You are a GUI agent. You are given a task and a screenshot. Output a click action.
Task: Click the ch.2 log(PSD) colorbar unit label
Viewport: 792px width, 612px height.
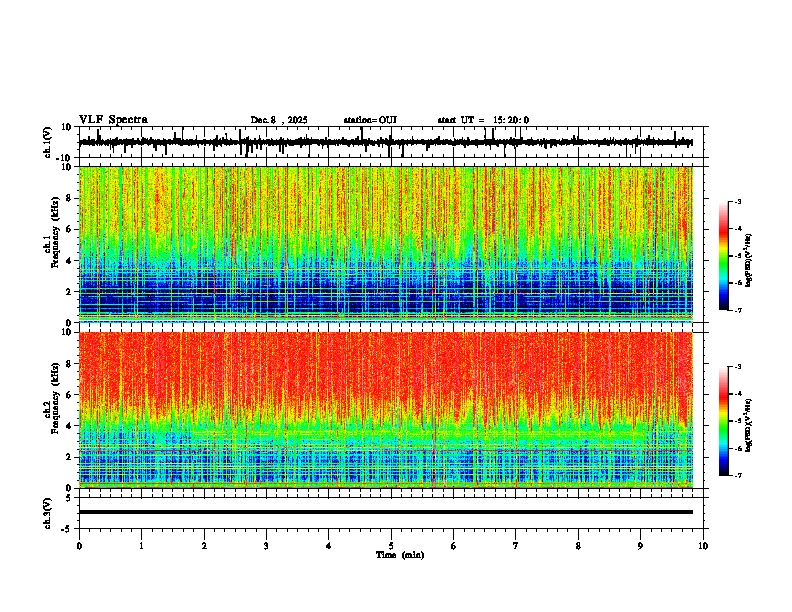point(749,425)
